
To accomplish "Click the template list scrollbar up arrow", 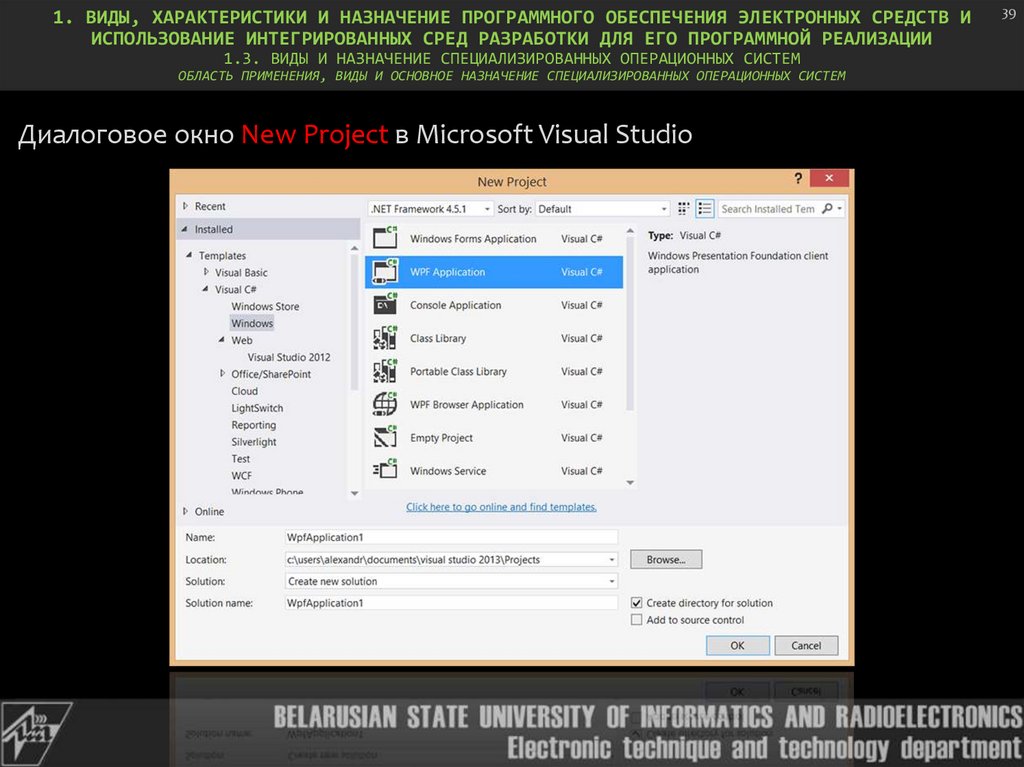I will tap(630, 231).
